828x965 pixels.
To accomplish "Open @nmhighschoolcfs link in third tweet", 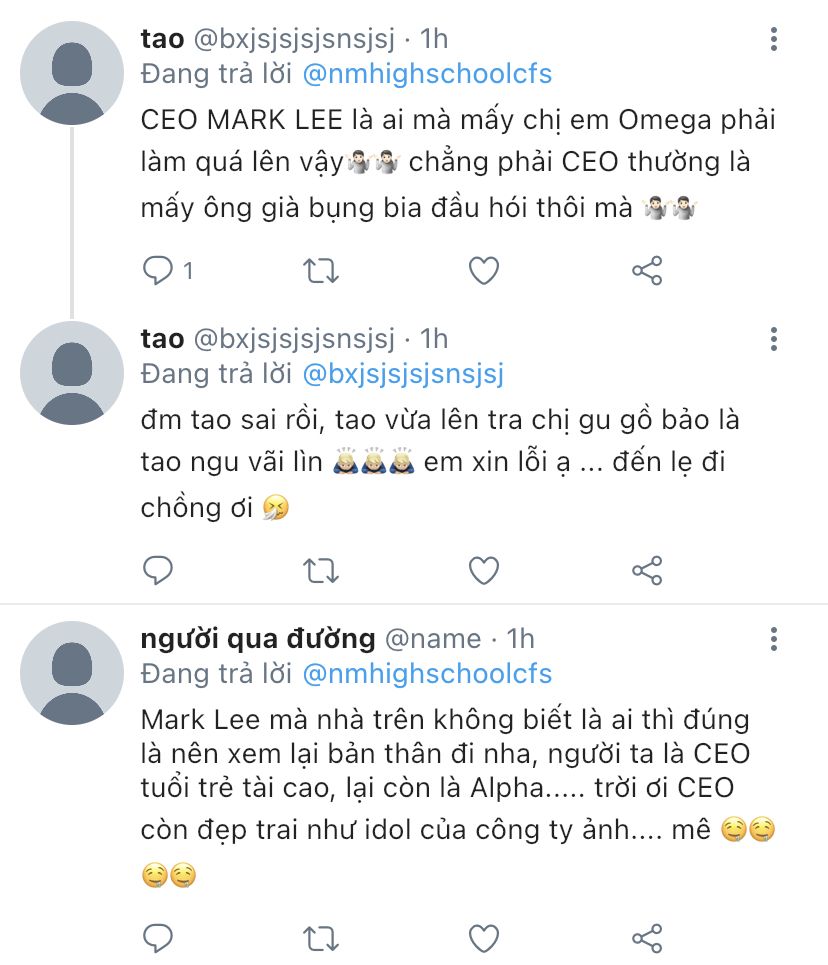I will pos(427,674).
